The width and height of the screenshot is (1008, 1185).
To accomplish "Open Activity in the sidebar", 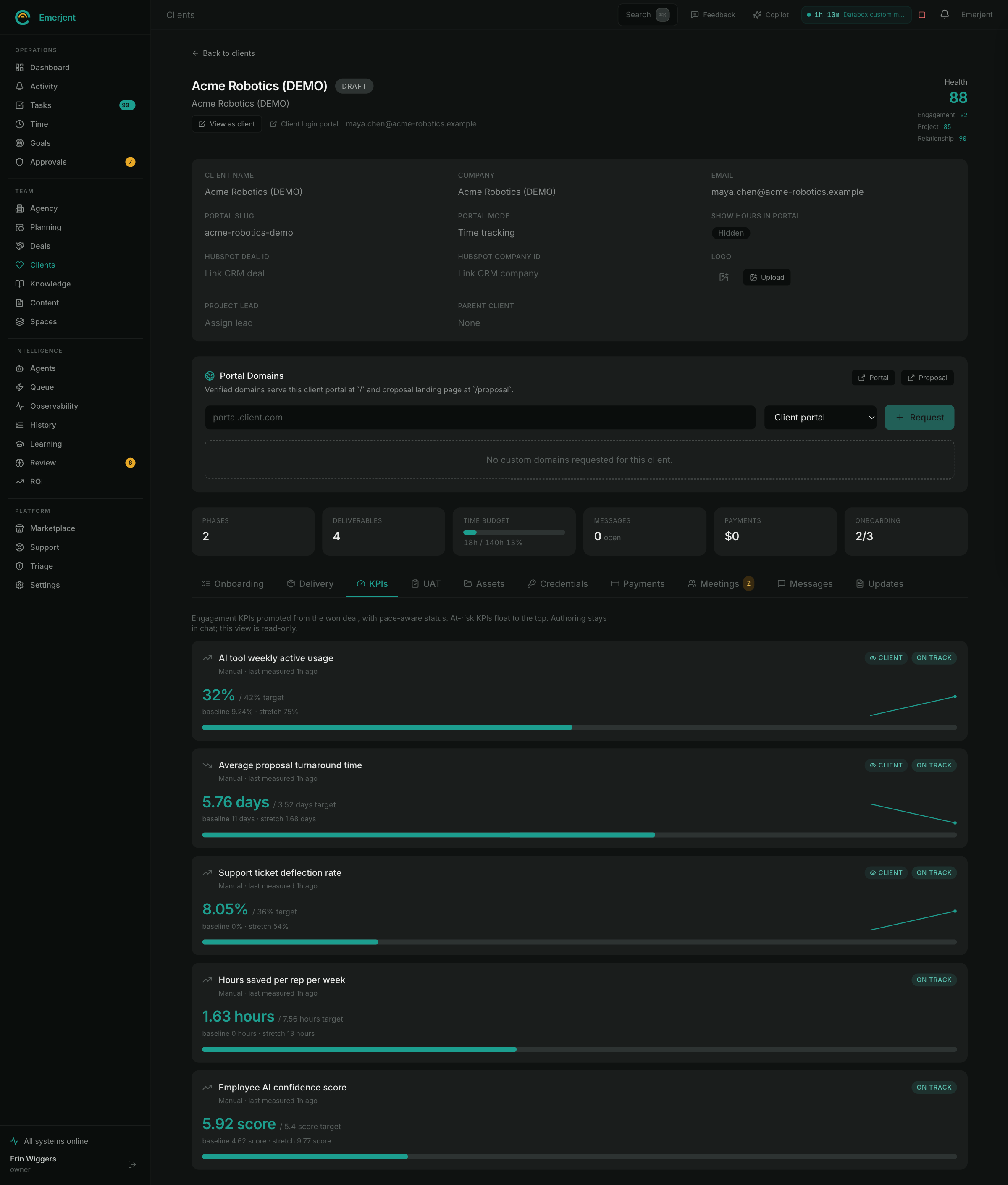I will pos(75,86).
